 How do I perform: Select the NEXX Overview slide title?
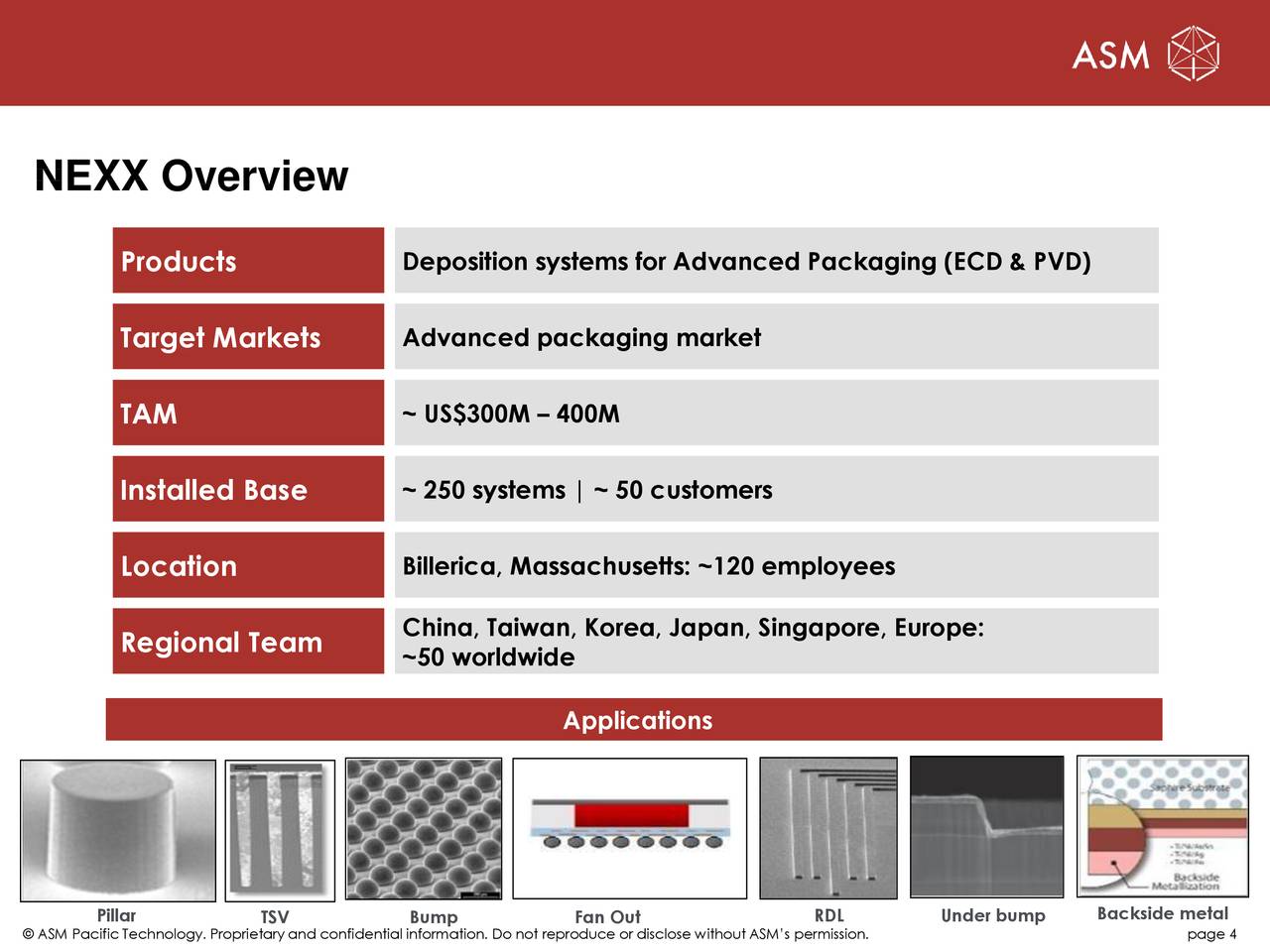(x=190, y=177)
